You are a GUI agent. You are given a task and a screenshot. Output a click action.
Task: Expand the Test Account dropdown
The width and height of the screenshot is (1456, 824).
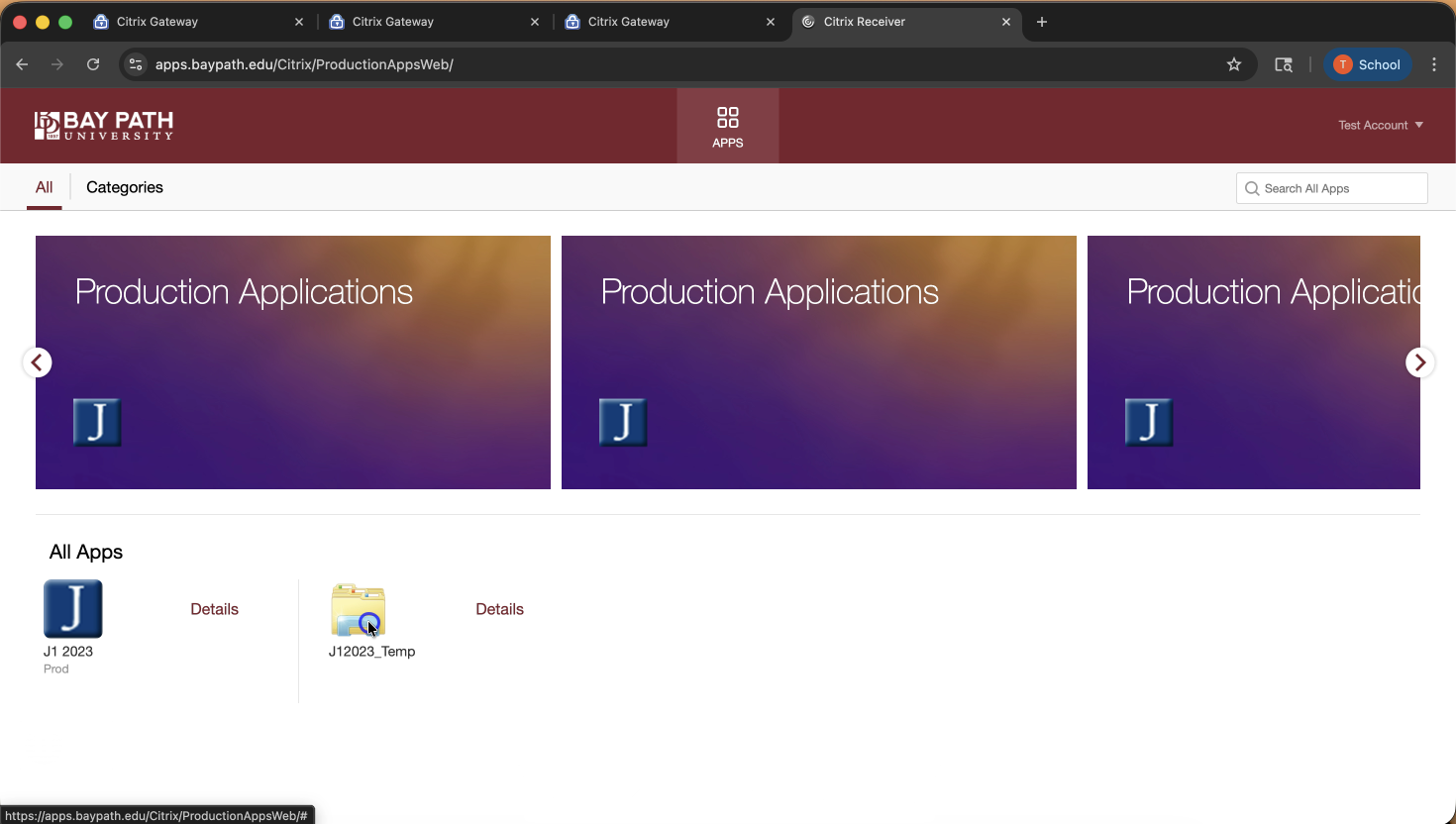point(1380,126)
